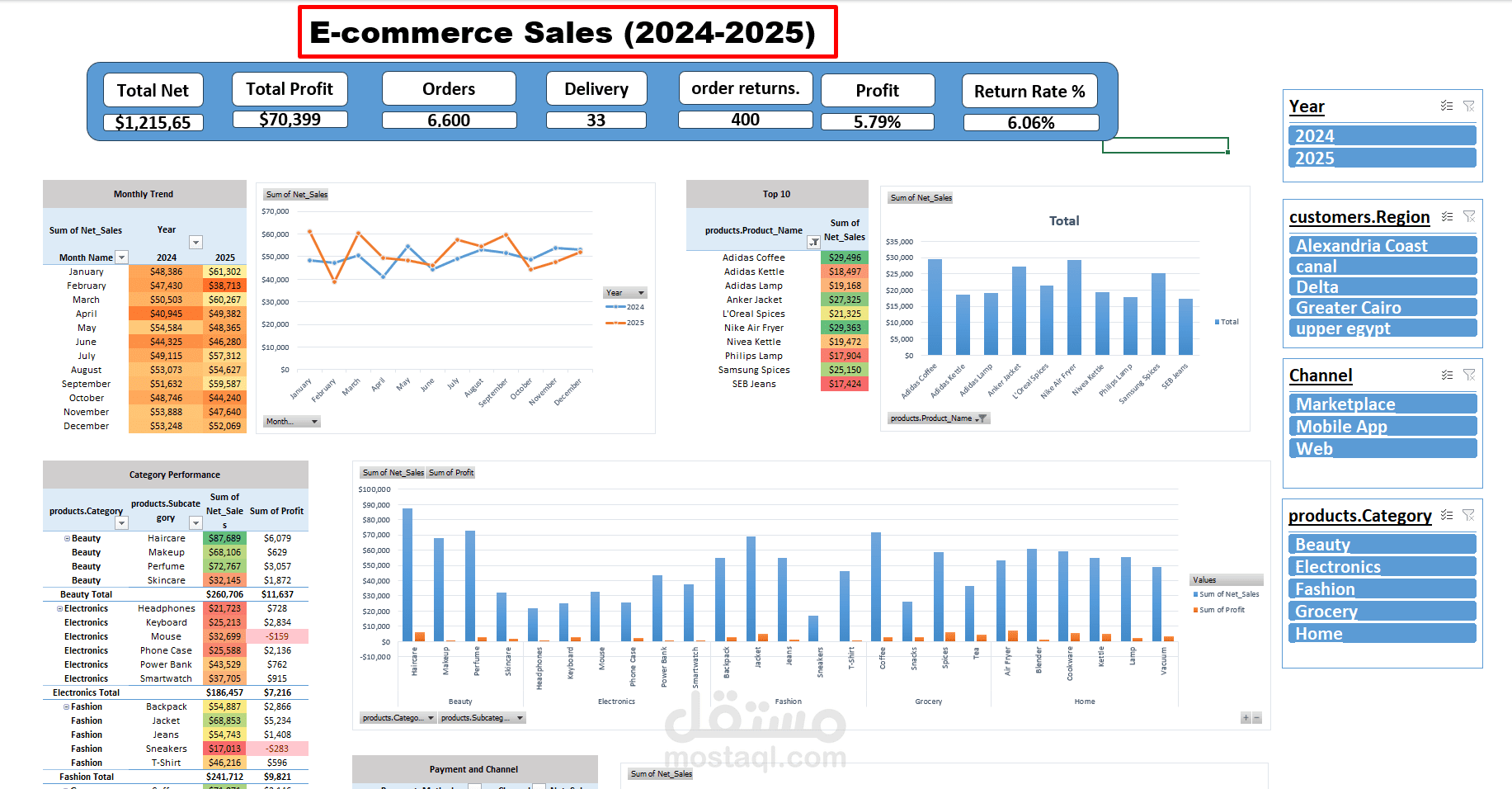
Task: Click the Beauty Total value $260,706
Action: [x=225, y=594]
